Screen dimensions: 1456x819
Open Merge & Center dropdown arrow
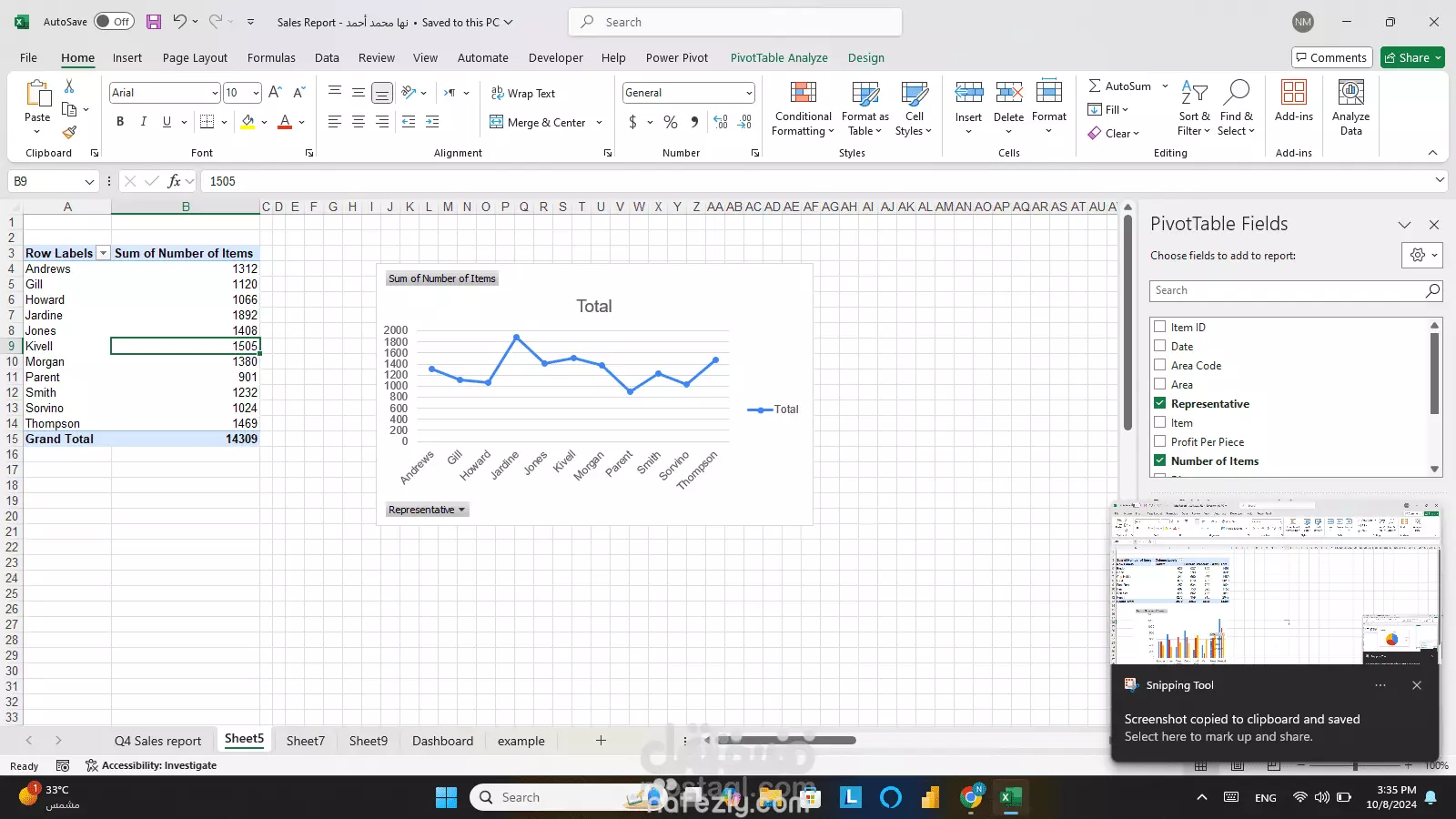coord(599,122)
